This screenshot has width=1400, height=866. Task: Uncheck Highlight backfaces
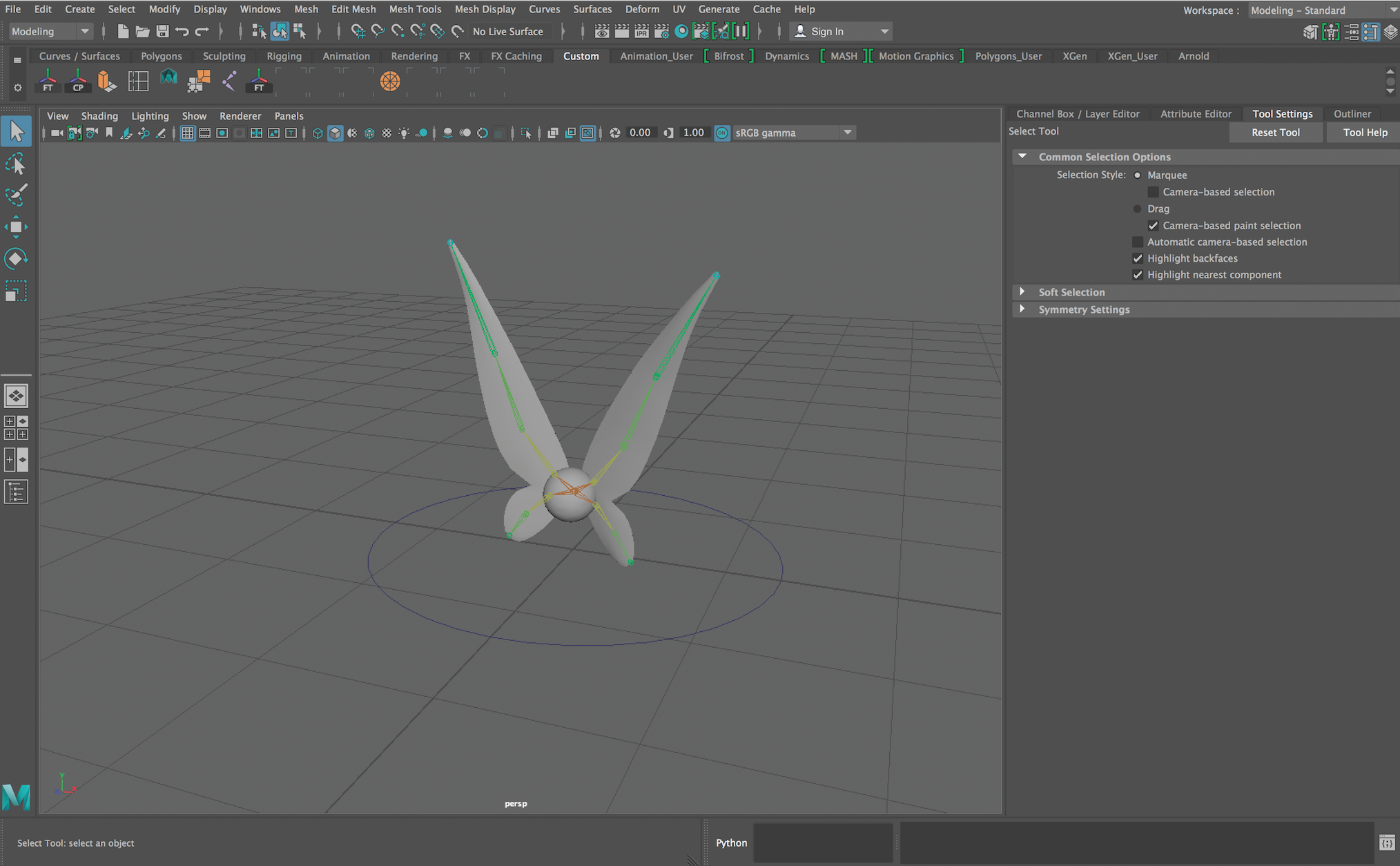[x=1138, y=258]
